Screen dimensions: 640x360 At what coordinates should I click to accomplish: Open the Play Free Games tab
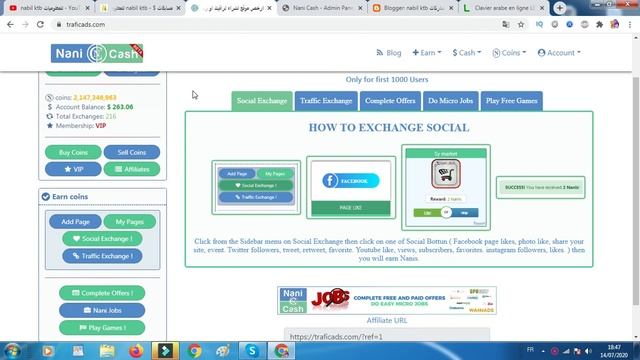point(511,101)
